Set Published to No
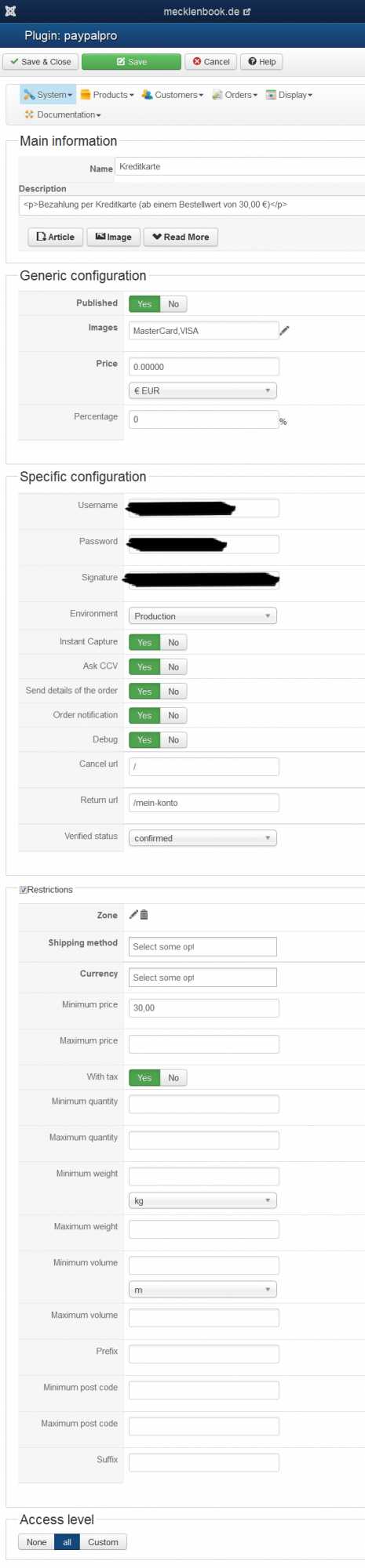The height and width of the screenshot is (1568, 365). pyautogui.click(x=173, y=304)
